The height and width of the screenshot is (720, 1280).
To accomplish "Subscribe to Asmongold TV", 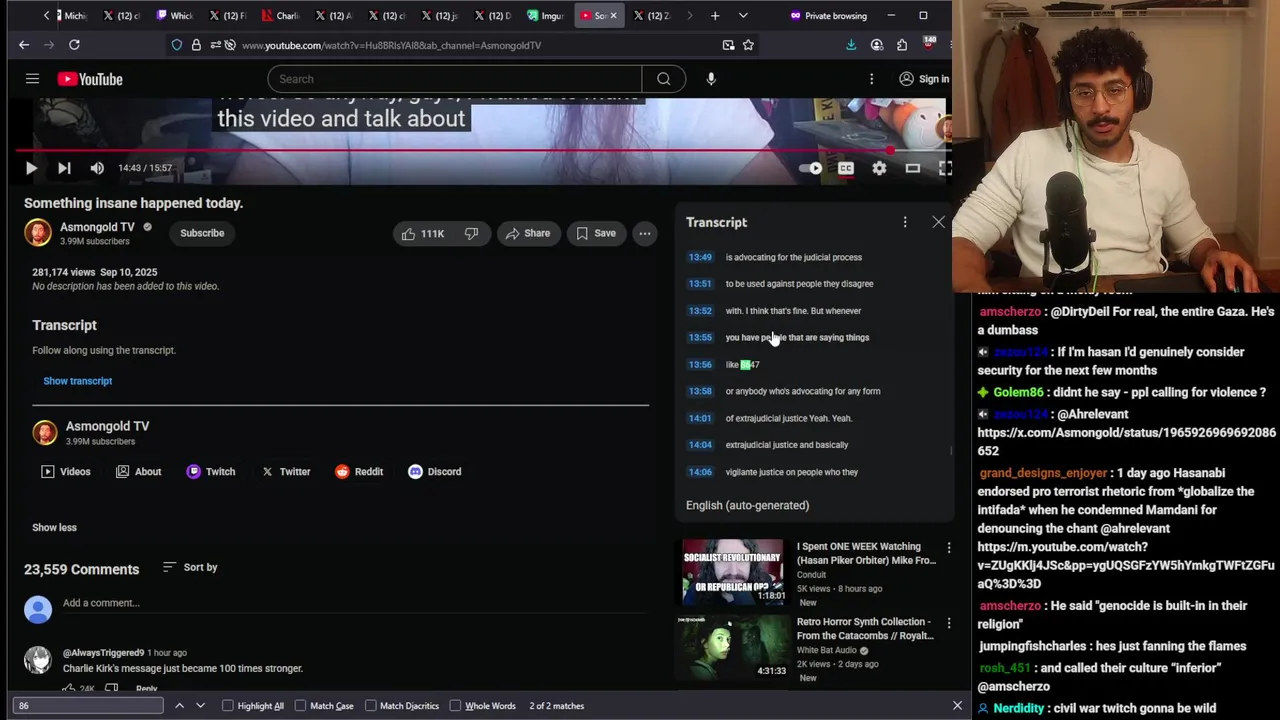I will (202, 233).
